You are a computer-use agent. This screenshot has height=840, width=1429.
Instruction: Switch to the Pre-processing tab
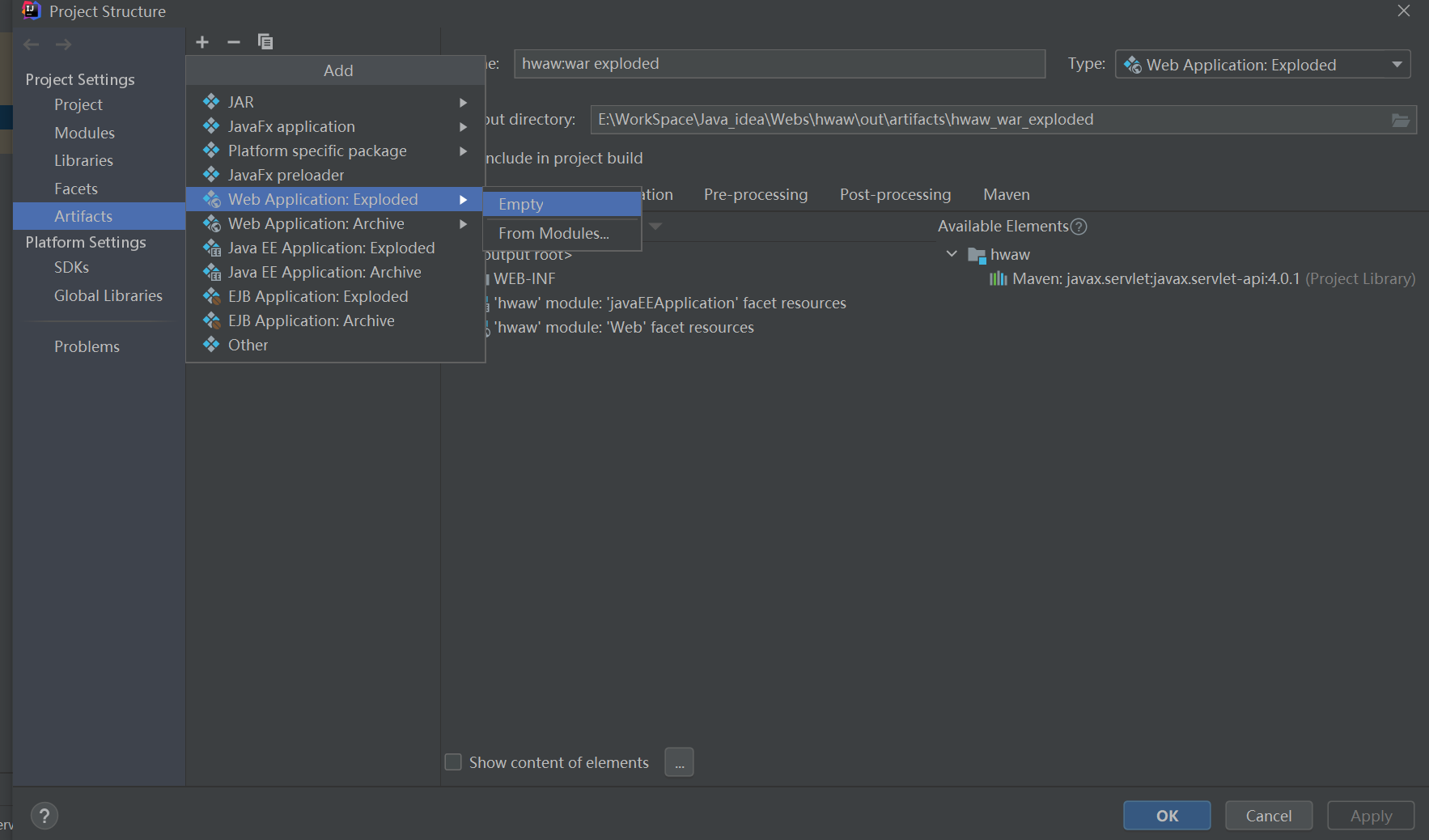(756, 195)
